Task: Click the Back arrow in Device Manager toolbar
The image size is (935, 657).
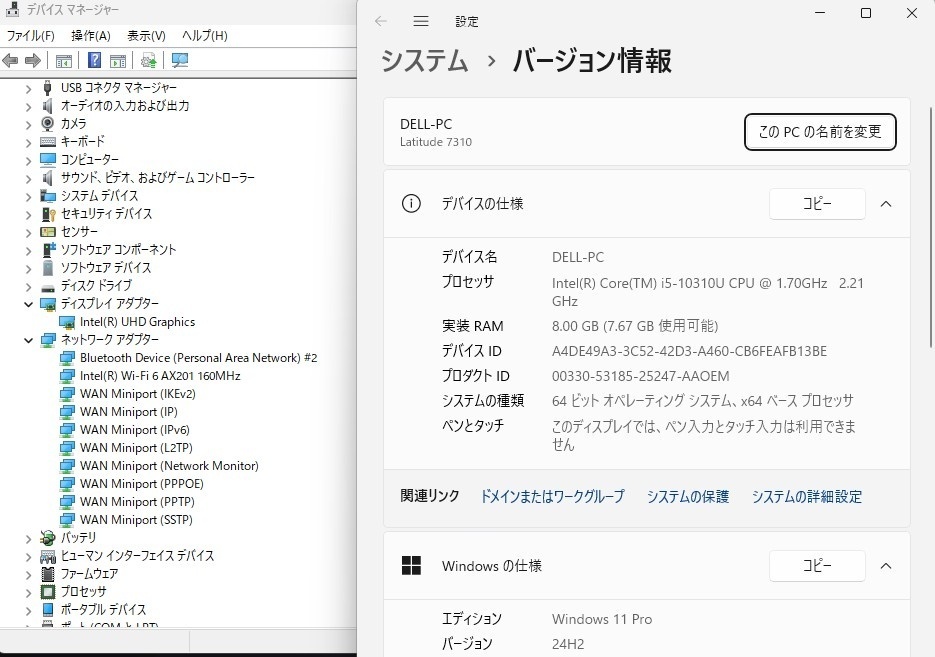Action: 10,60
